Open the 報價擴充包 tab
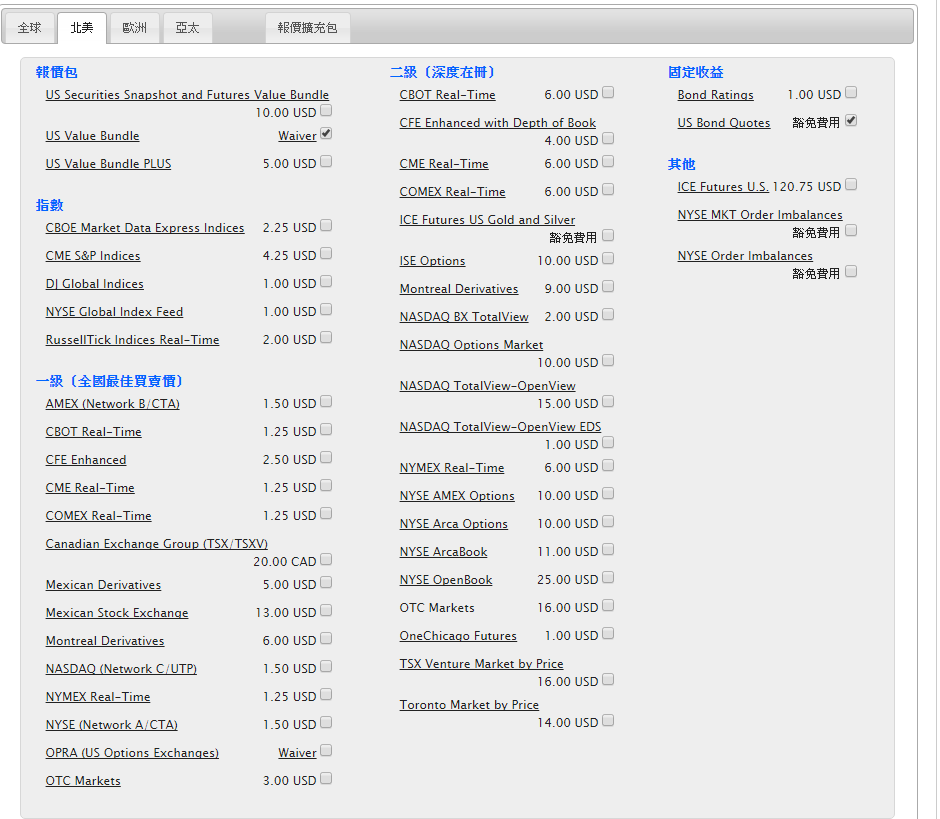The image size is (940, 819). coord(308,28)
